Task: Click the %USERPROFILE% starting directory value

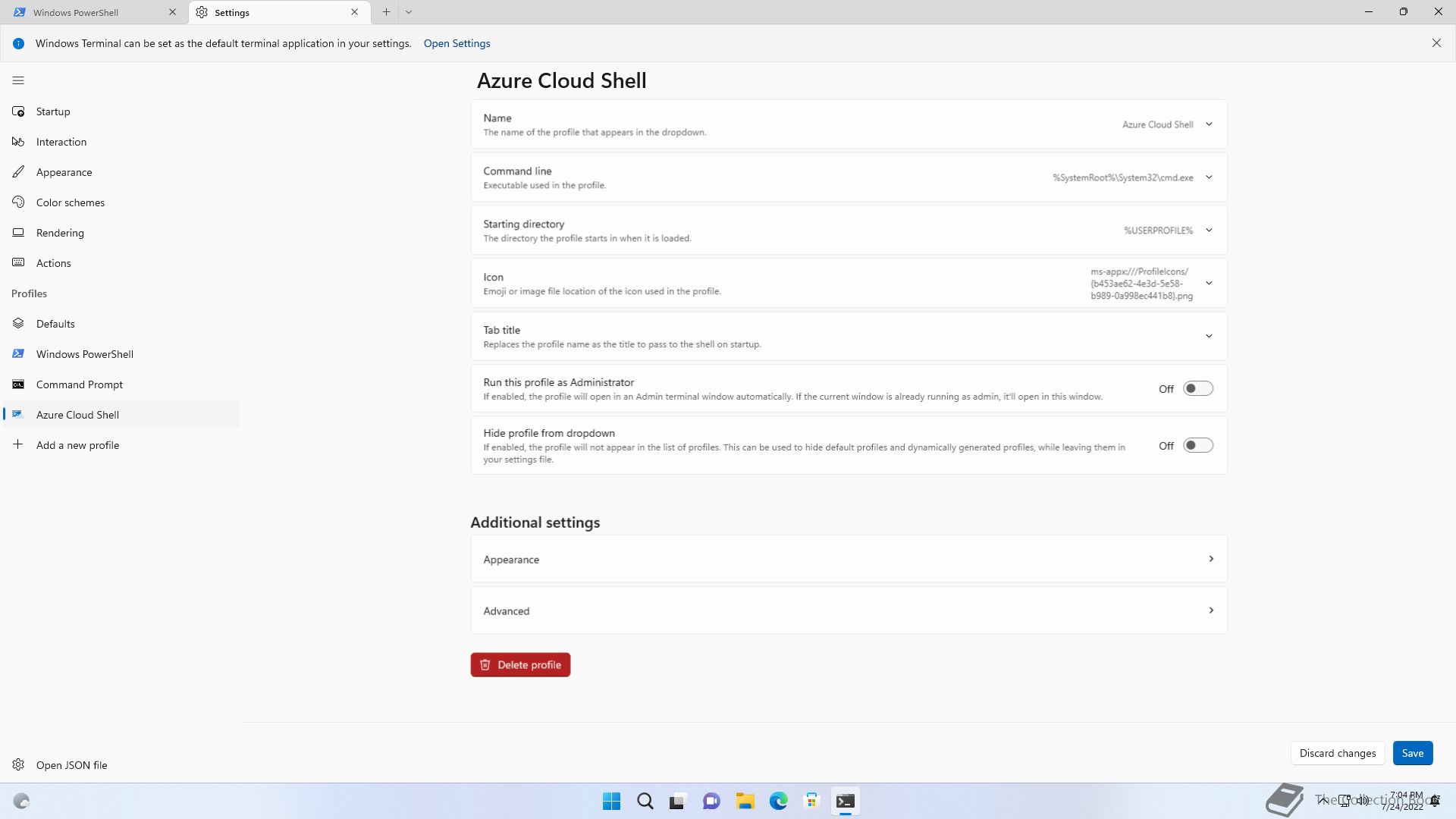Action: point(1158,231)
